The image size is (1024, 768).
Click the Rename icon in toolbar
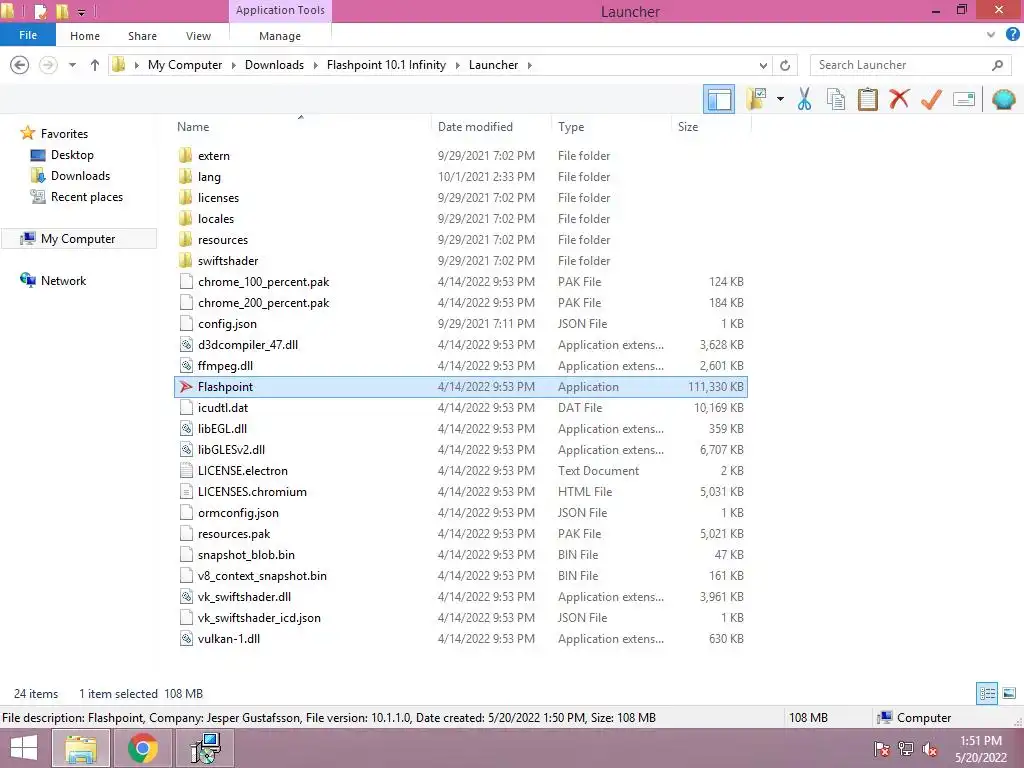click(x=964, y=99)
